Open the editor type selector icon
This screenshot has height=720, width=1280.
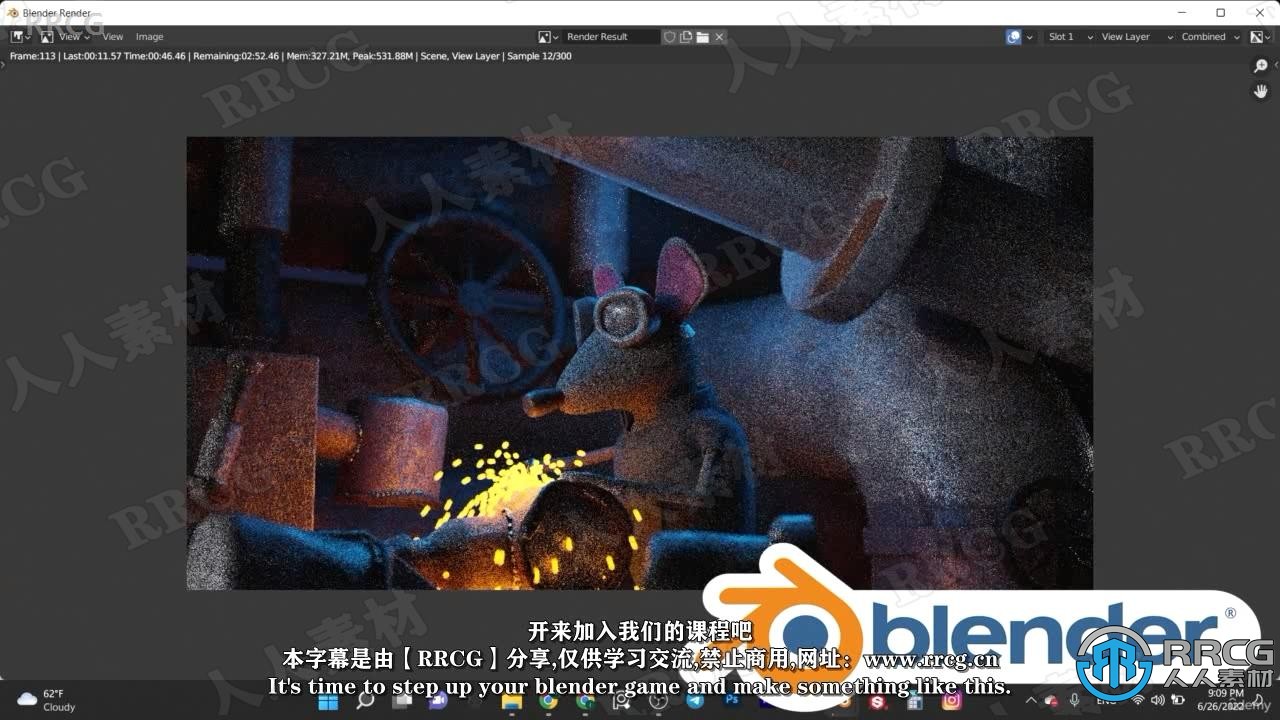click(x=20, y=37)
